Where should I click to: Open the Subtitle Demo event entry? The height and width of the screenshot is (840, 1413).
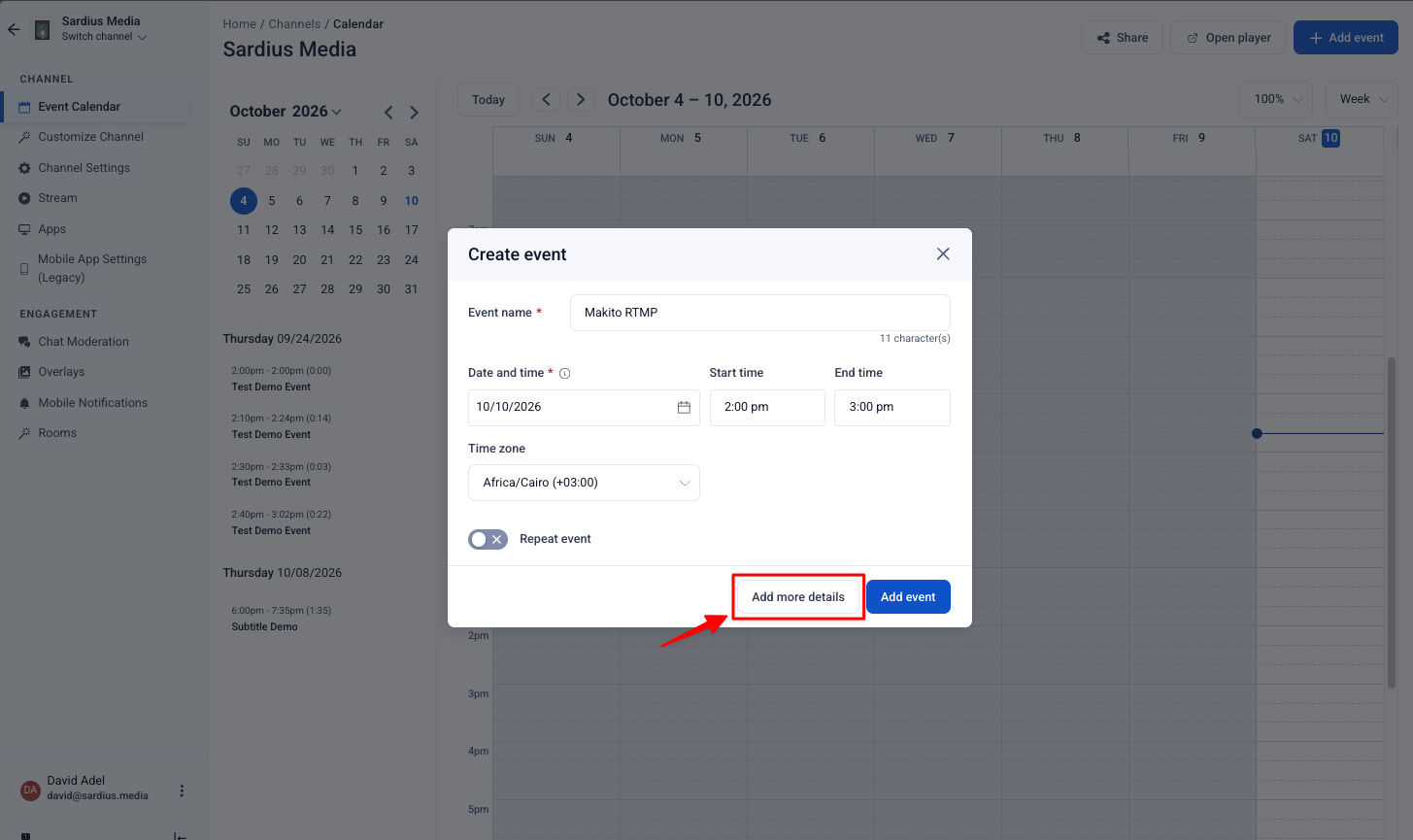282,619
